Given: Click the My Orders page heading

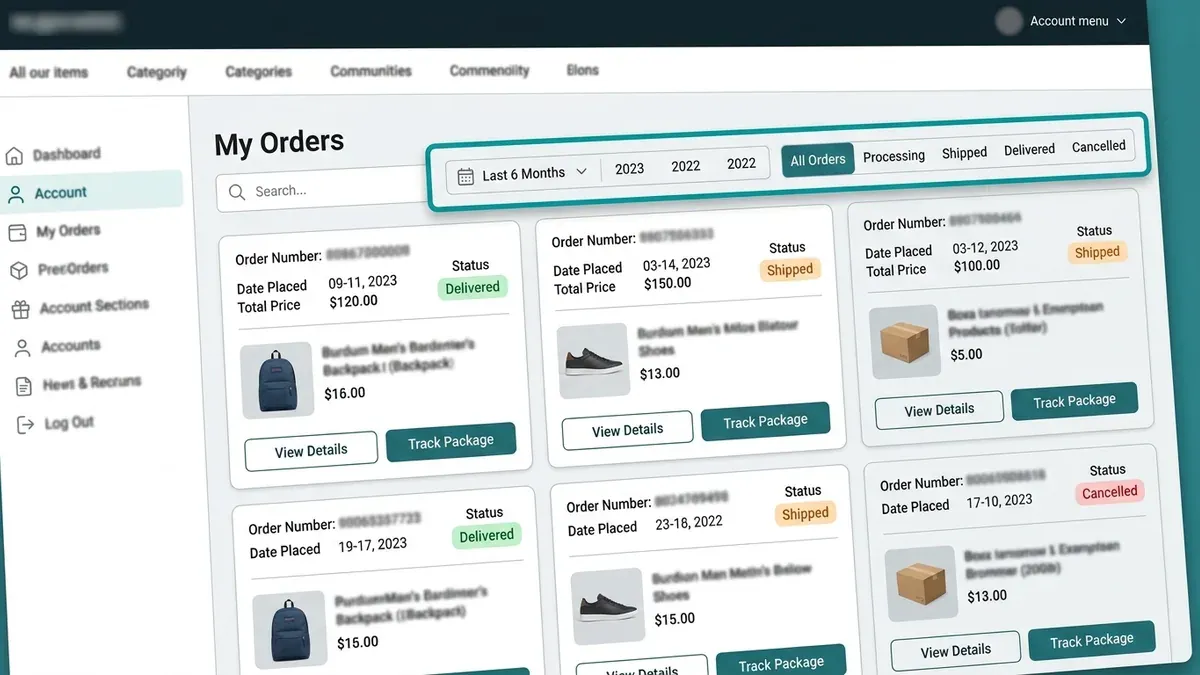Looking at the screenshot, I should point(279,143).
